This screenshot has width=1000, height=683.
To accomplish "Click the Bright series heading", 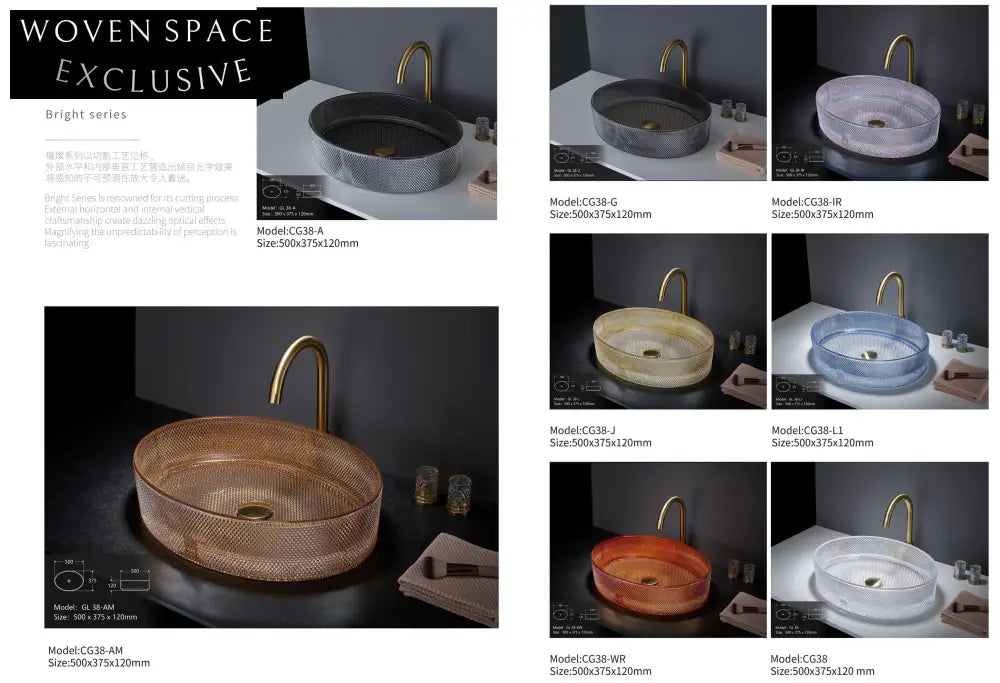I will pyautogui.click(x=86, y=115).
